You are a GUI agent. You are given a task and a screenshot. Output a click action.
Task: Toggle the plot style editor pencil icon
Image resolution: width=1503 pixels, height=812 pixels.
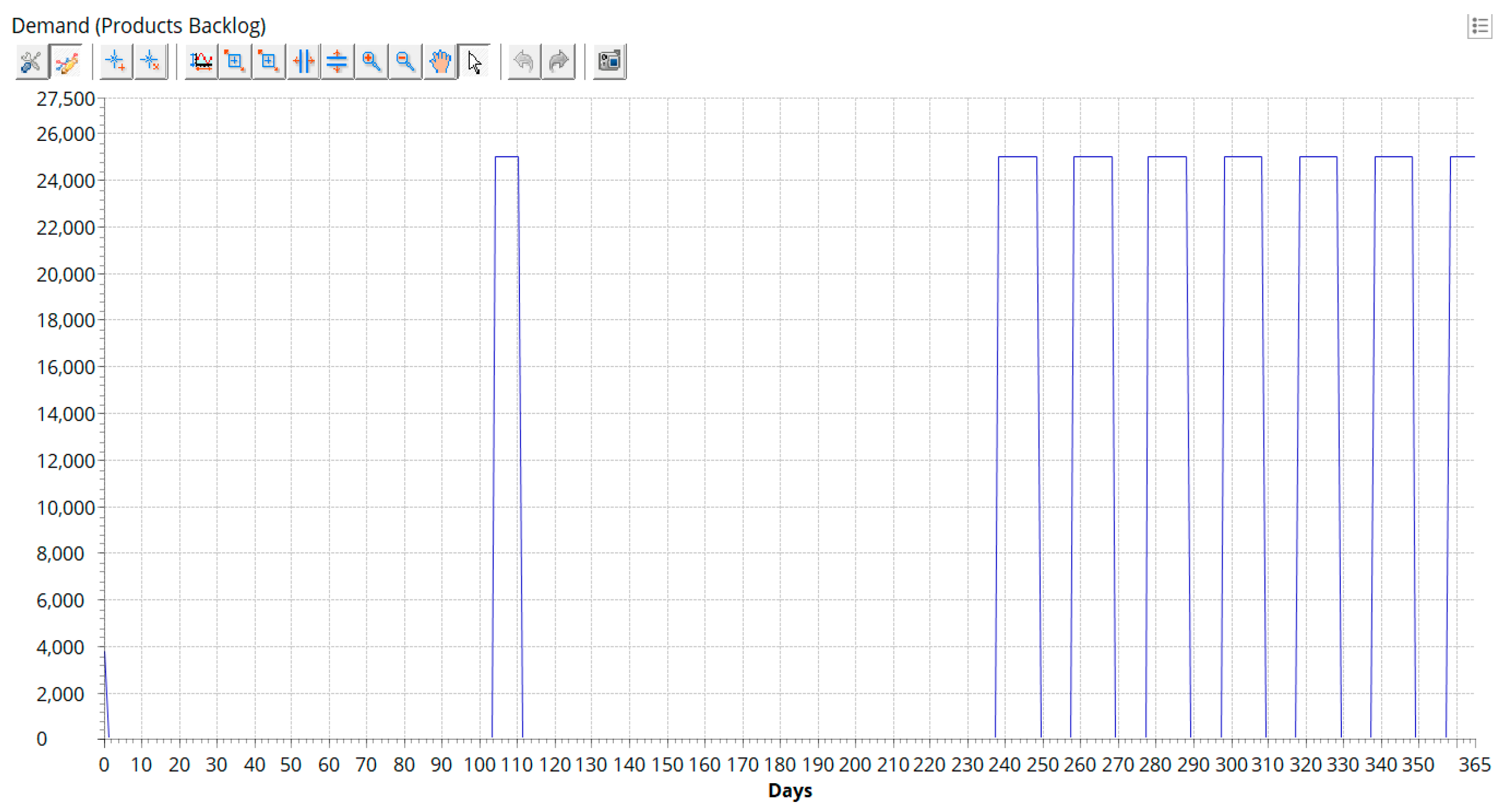[66, 61]
